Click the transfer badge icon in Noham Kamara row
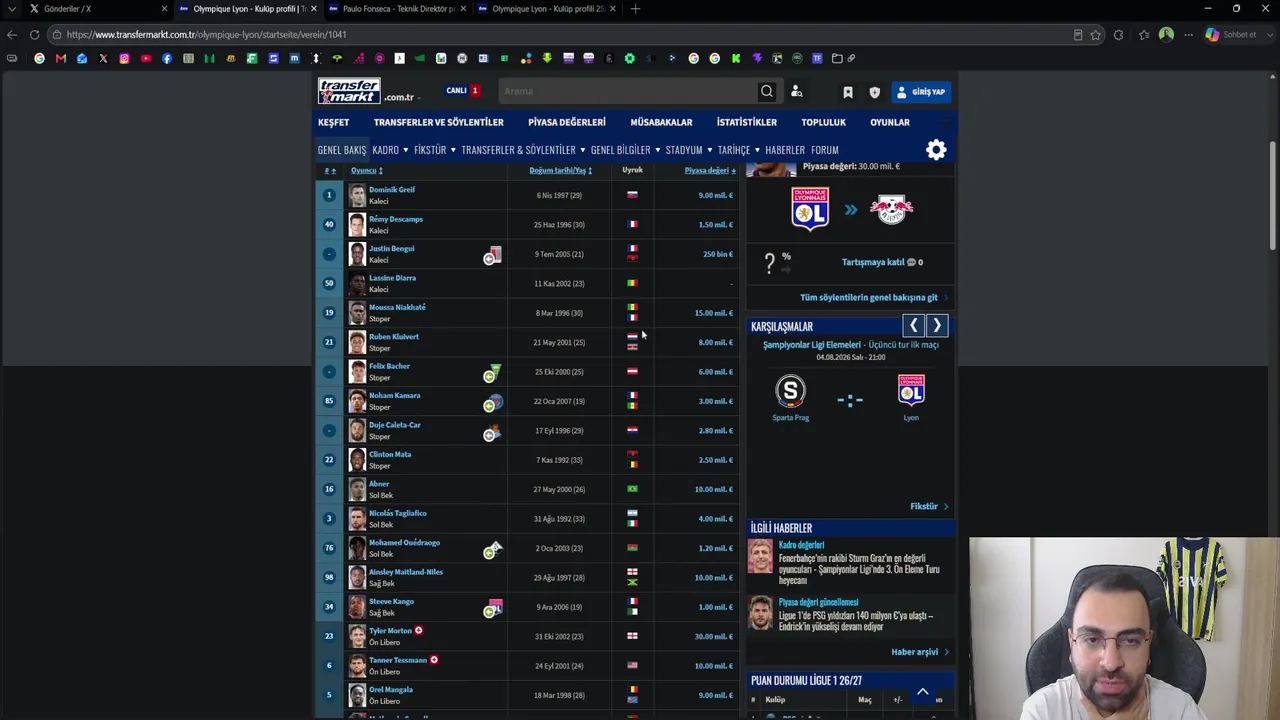Screen dimensions: 1280x720 point(492,403)
